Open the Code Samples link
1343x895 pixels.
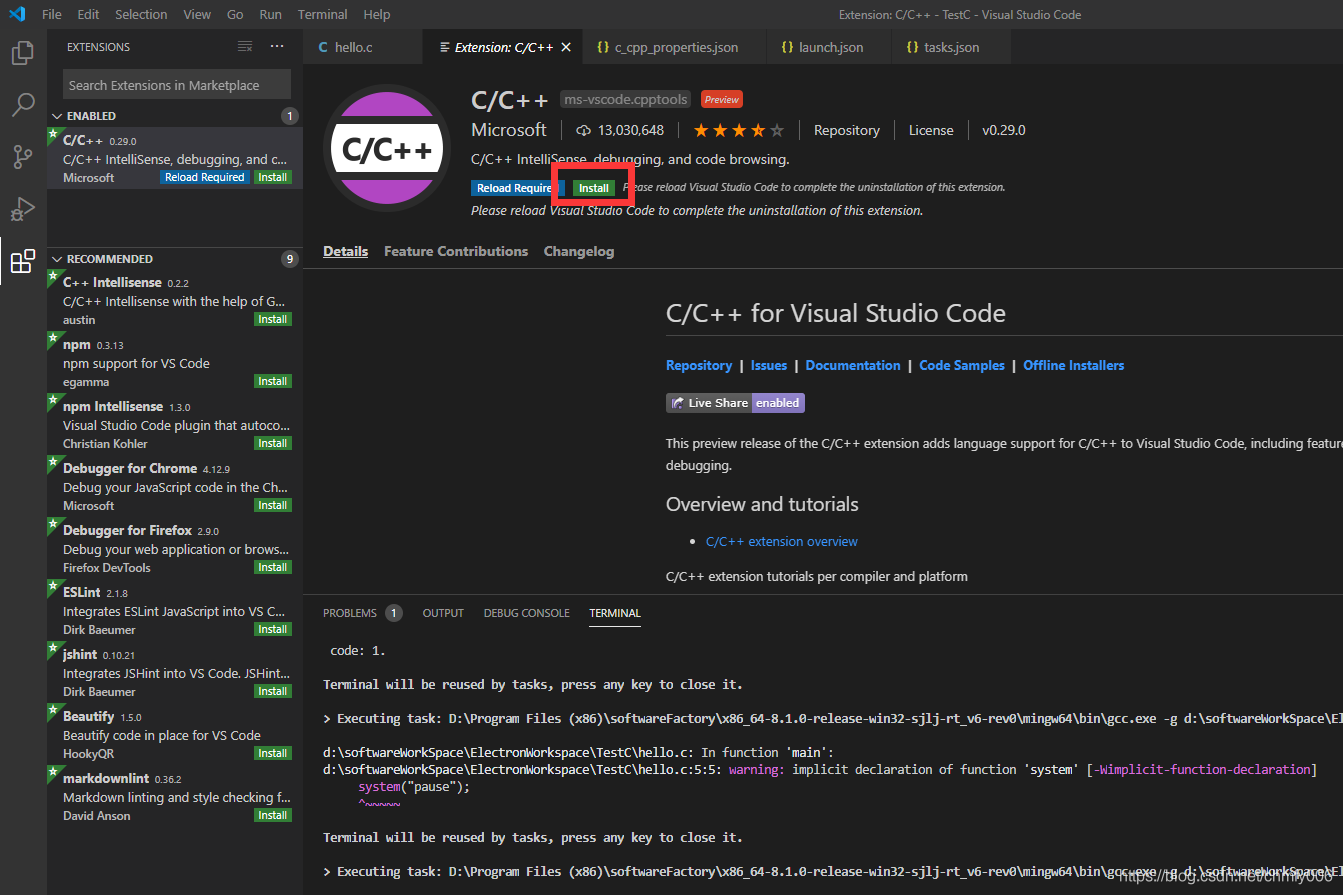point(962,365)
